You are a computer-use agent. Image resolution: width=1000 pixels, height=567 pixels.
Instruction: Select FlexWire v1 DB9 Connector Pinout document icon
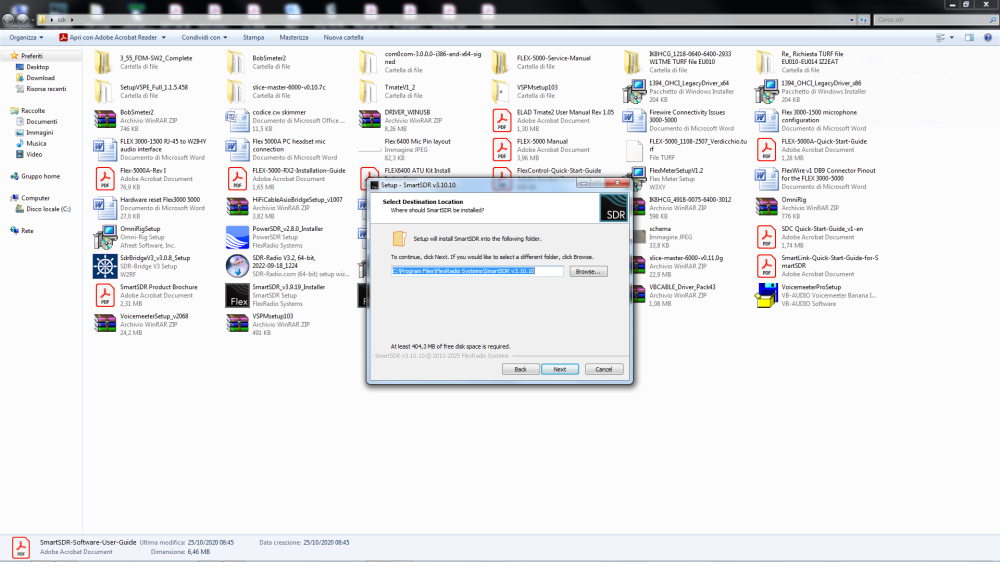766,179
